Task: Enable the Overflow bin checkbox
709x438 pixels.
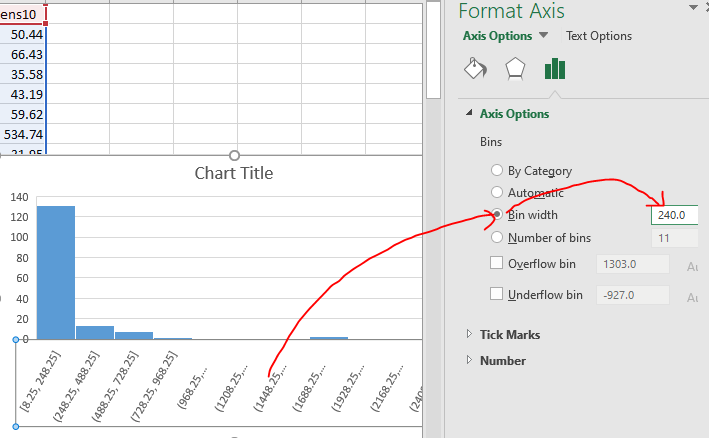Action: [497, 264]
